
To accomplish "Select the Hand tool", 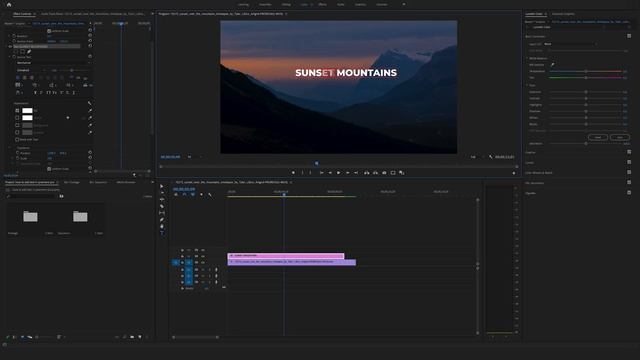I will click(162, 226).
